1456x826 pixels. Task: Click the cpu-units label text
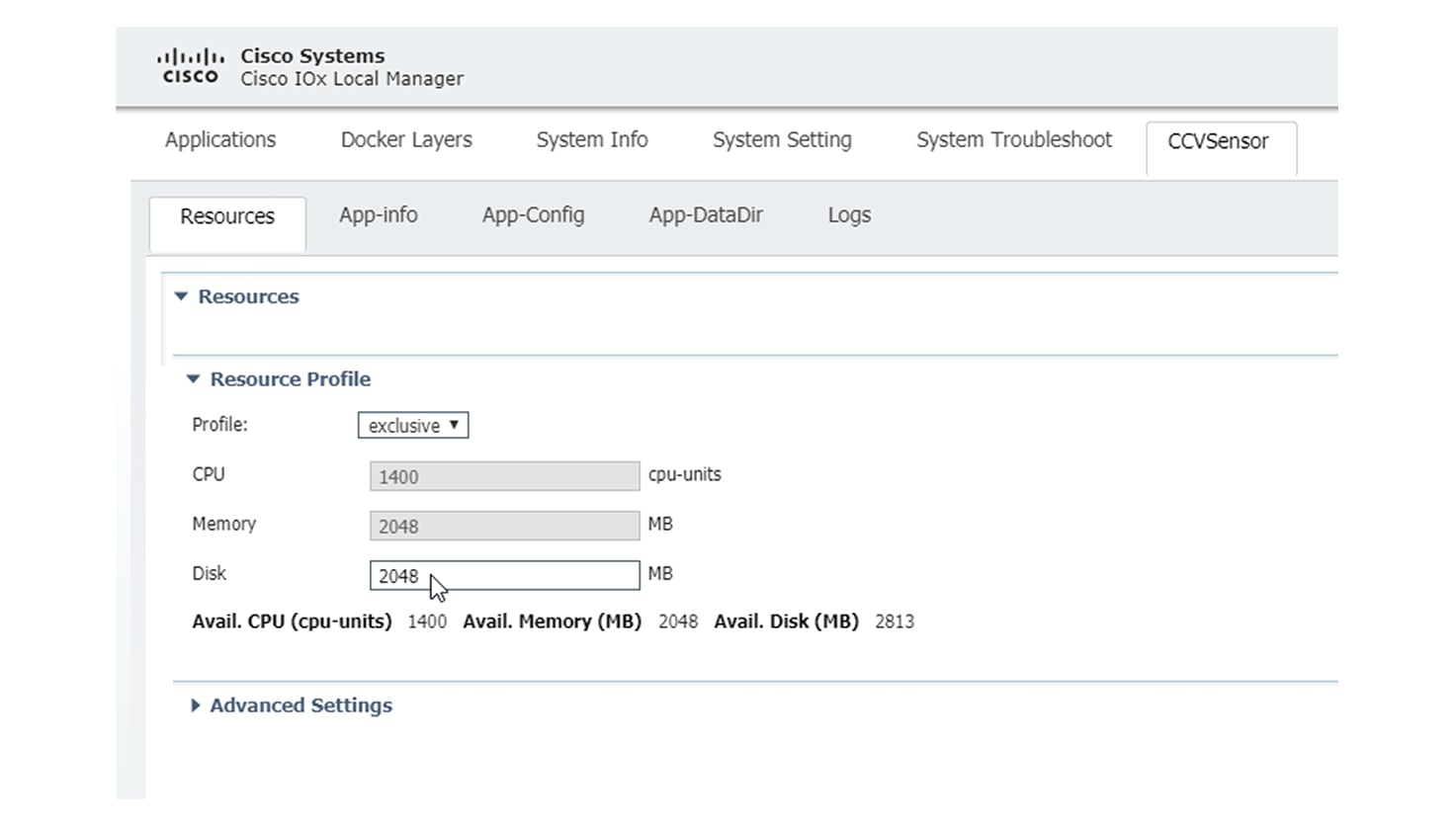(x=685, y=474)
